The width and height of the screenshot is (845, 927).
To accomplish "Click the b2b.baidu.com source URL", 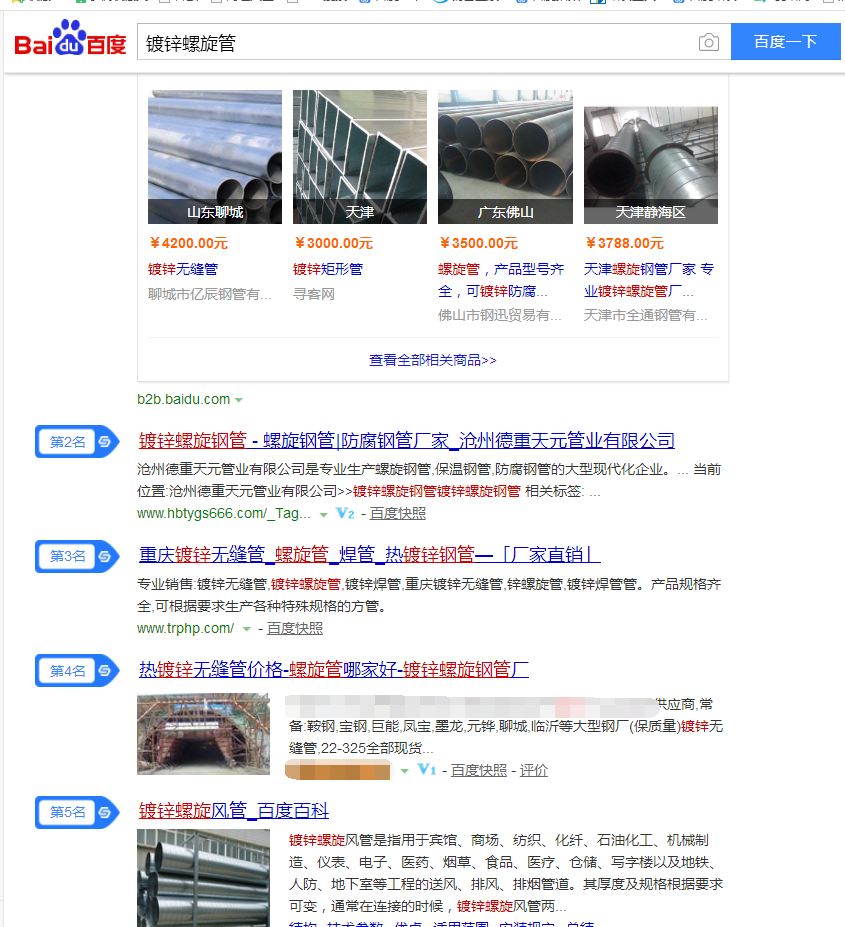I will (x=183, y=400).
